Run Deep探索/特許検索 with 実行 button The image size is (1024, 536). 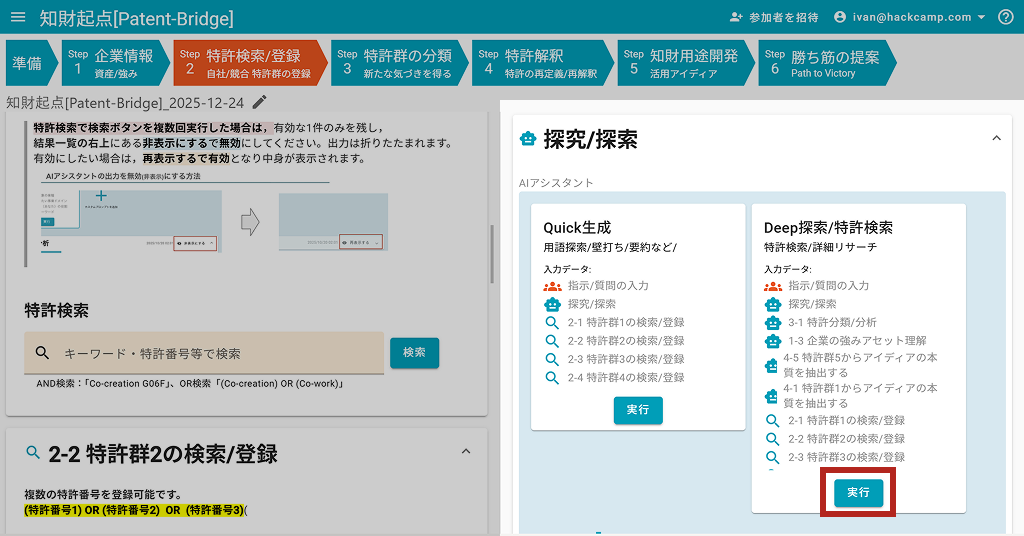[x=858, y=493]
